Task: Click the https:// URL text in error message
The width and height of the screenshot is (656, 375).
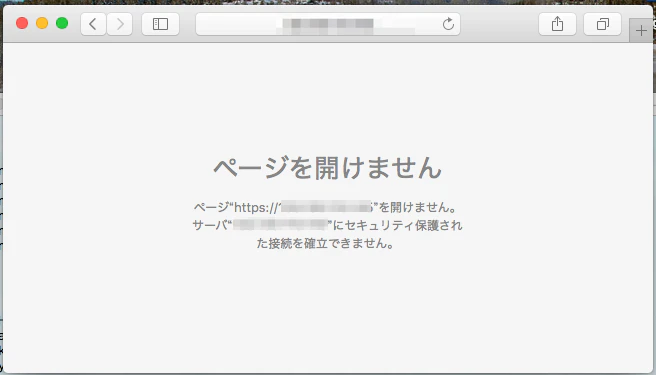Action: (304, 207)
